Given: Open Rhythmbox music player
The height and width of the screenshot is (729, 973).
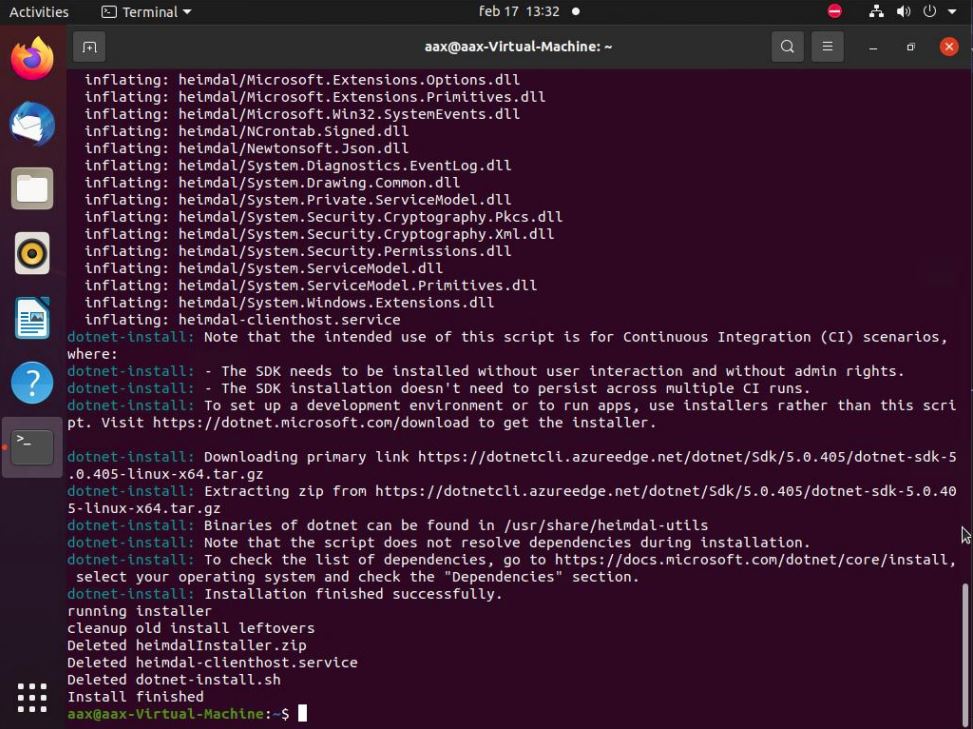Looking at the screenshot, I should click(32, 253).
